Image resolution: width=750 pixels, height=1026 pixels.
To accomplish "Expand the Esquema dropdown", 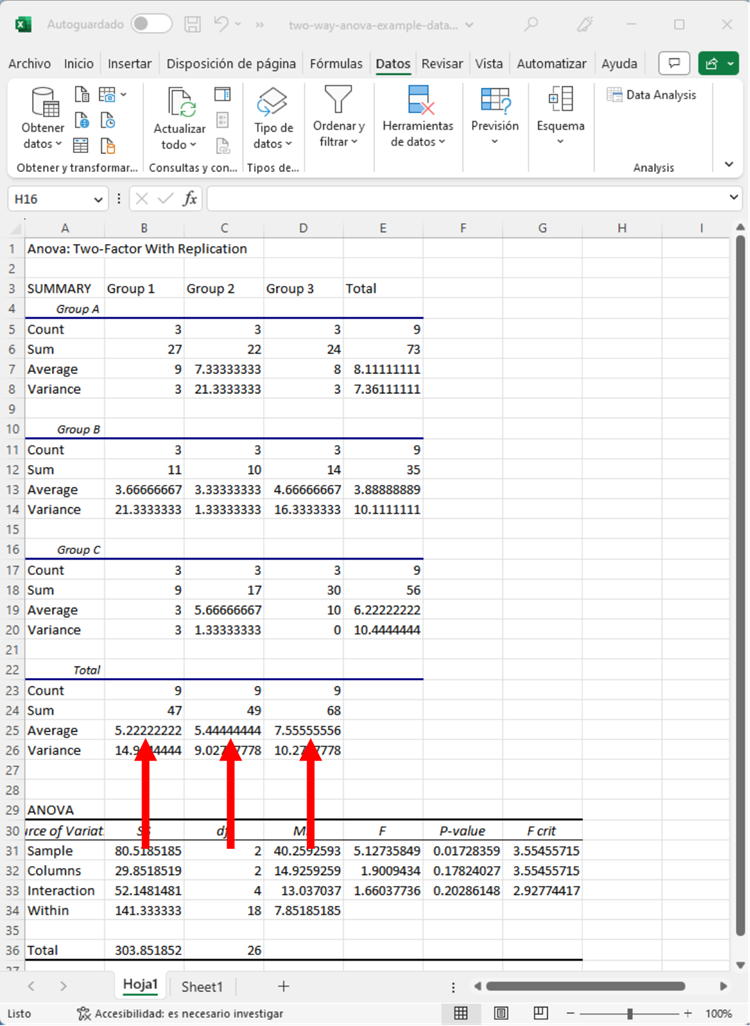I will (x=560, y=141).
